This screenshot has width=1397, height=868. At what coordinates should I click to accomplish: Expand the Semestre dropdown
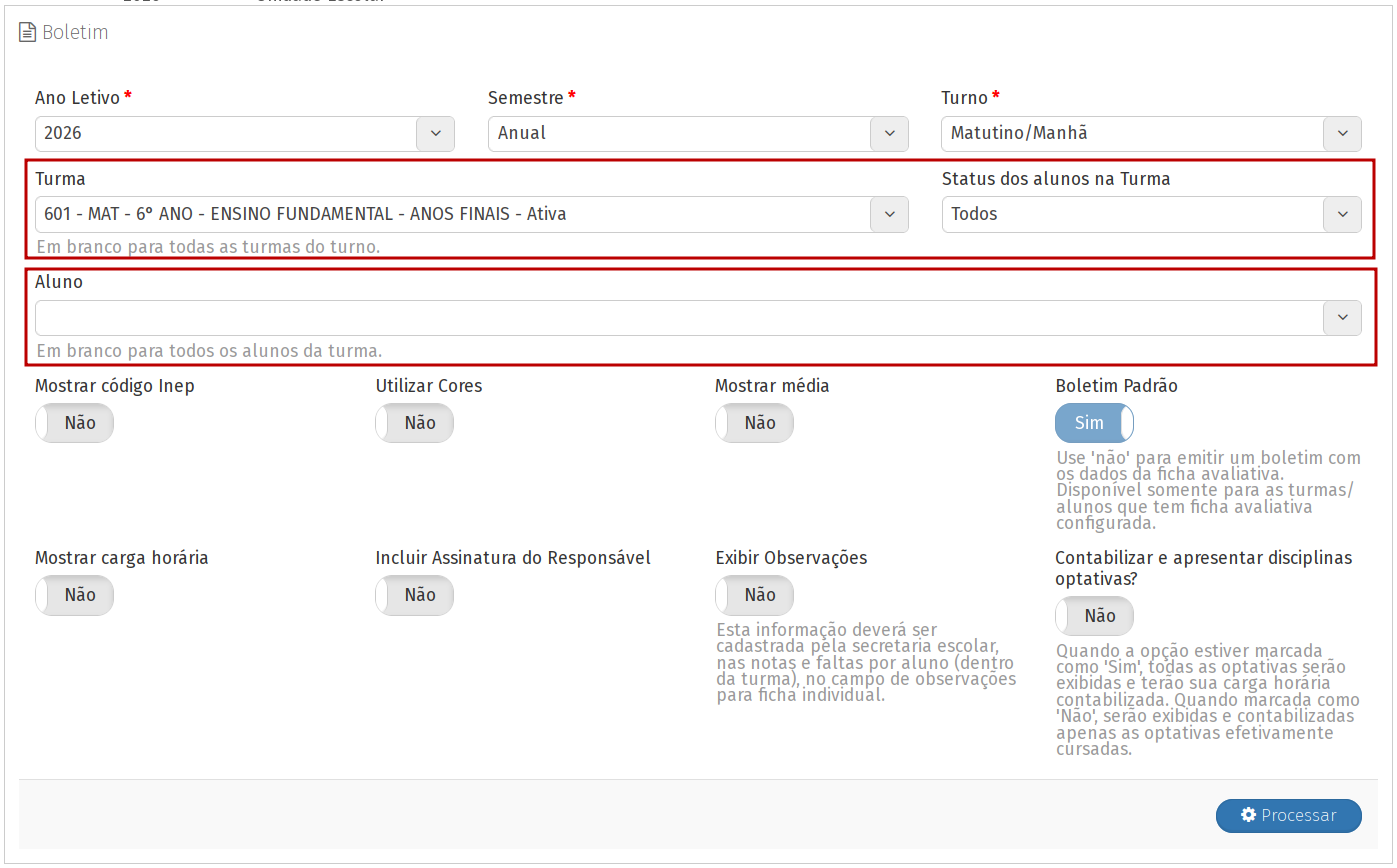tap(889, 134)
